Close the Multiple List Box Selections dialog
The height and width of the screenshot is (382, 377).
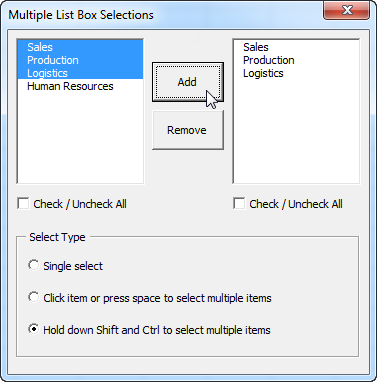[347, 10]
